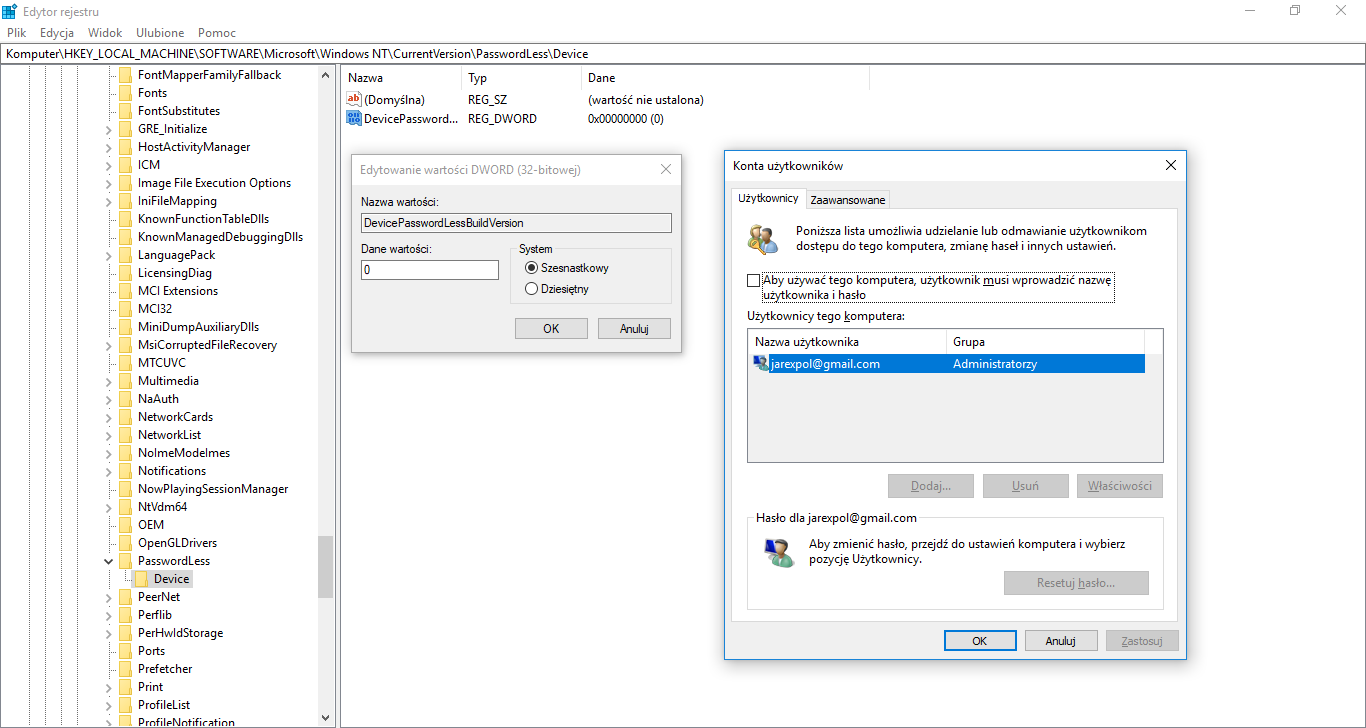Switch to the Zaawansowane tab

pyautogui.click(x=848, y=200)
